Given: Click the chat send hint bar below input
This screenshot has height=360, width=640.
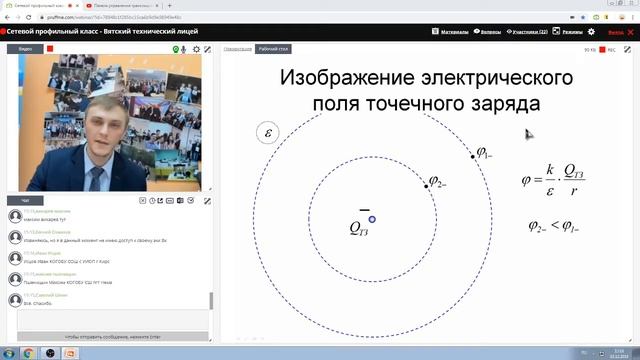Looking at the screenshot, I should (113, 337).
